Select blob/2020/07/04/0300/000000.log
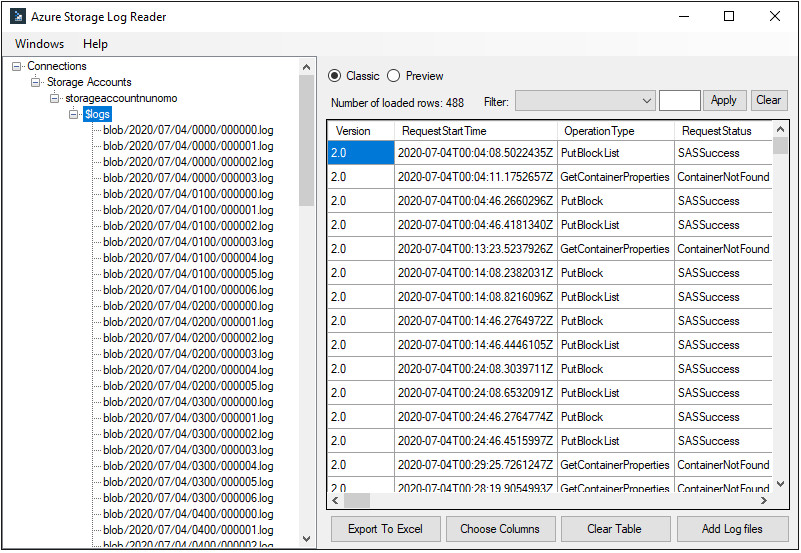This screenshot has height=553, width=801. pyautogui.click(x=188, y=402)
